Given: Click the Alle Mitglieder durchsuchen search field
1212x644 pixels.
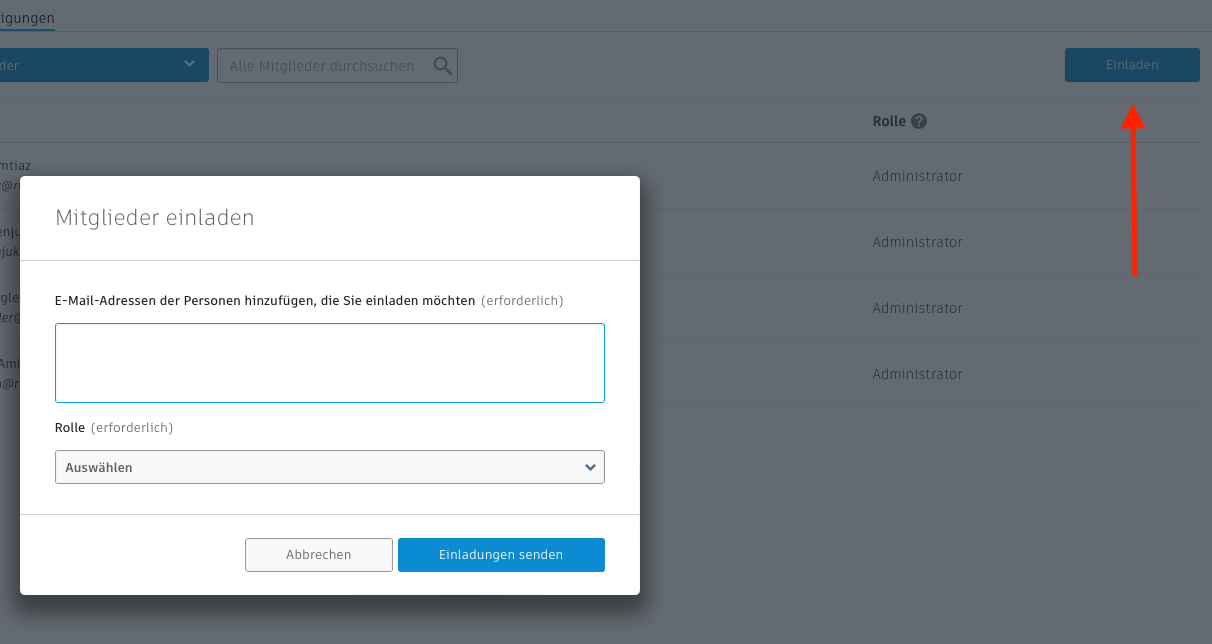Looking at the screenshot, I should (x=337, y=66).
